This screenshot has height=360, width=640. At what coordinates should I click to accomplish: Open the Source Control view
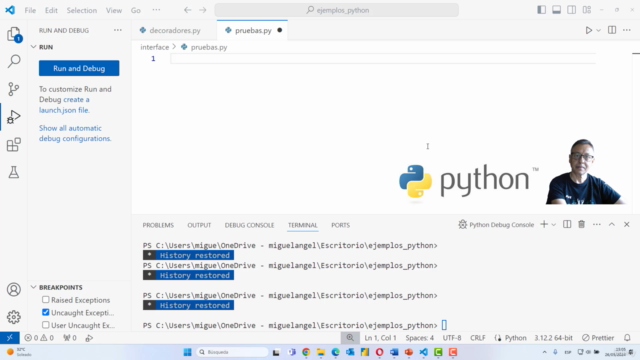coord(14,89)
